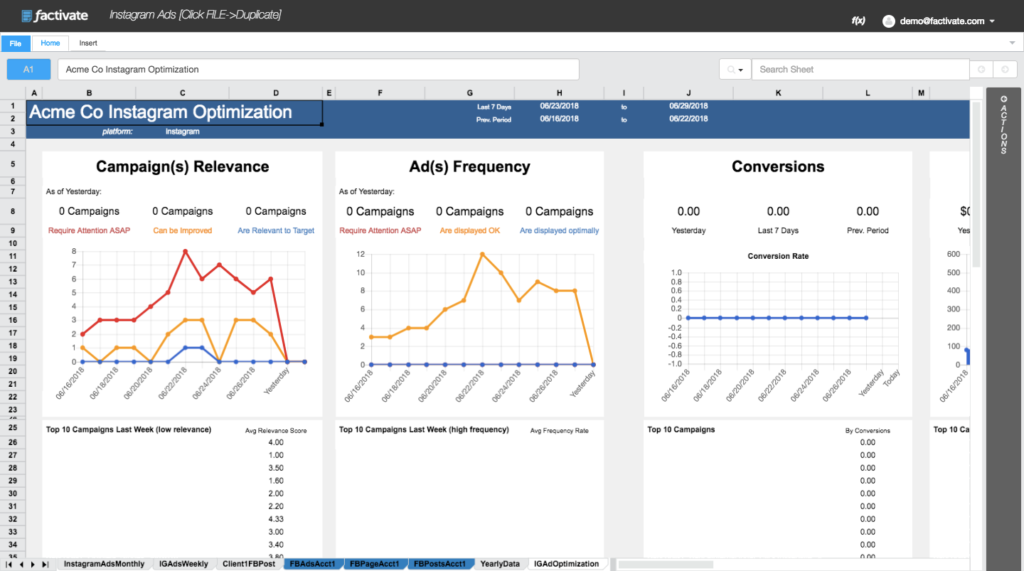
Task: Click the 06/22/2018 end date cell
Action: [x=688, y=119]
